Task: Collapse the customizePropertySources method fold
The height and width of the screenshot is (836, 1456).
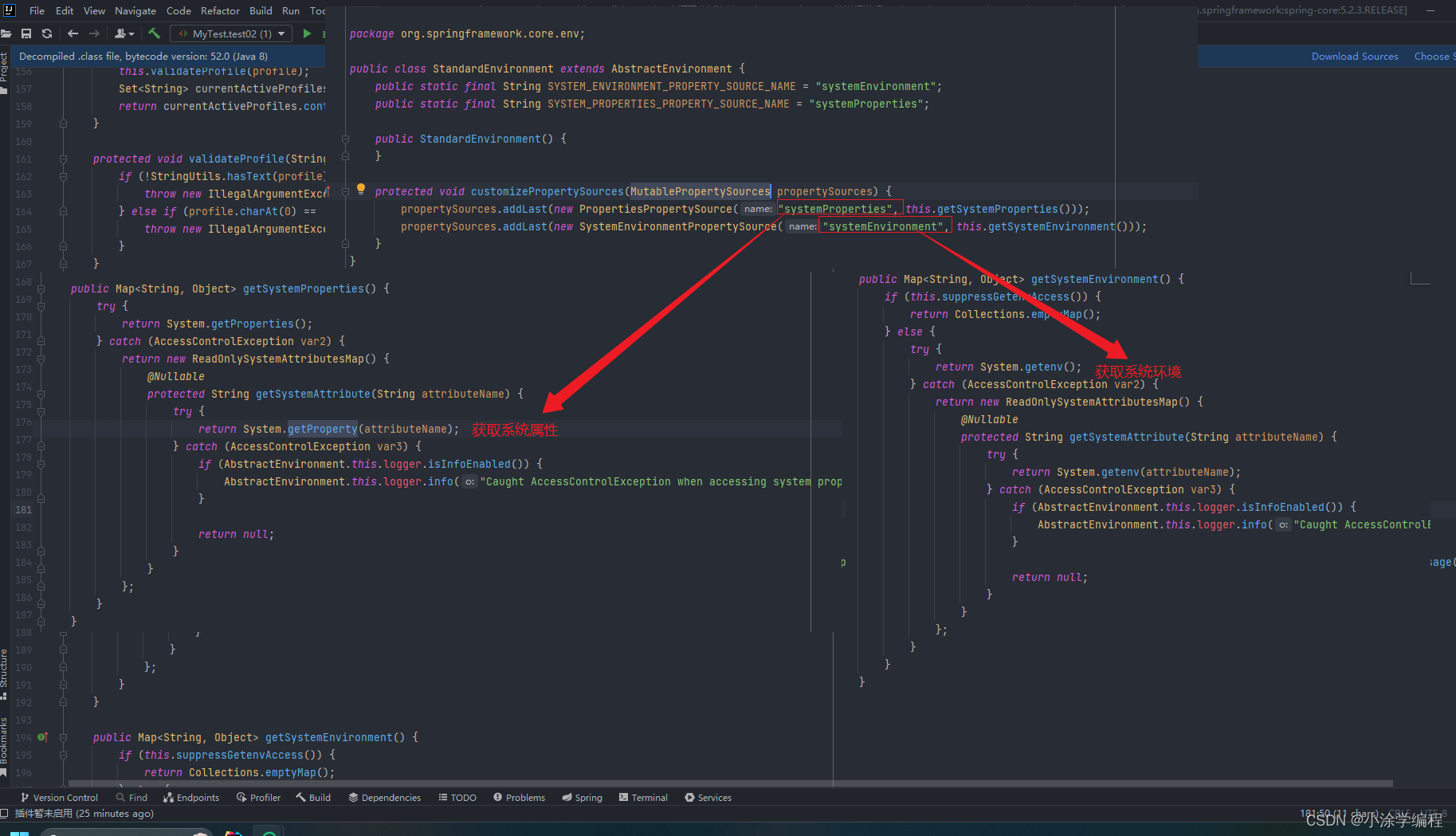Action: pyautogui.click(x=346, y=191)
